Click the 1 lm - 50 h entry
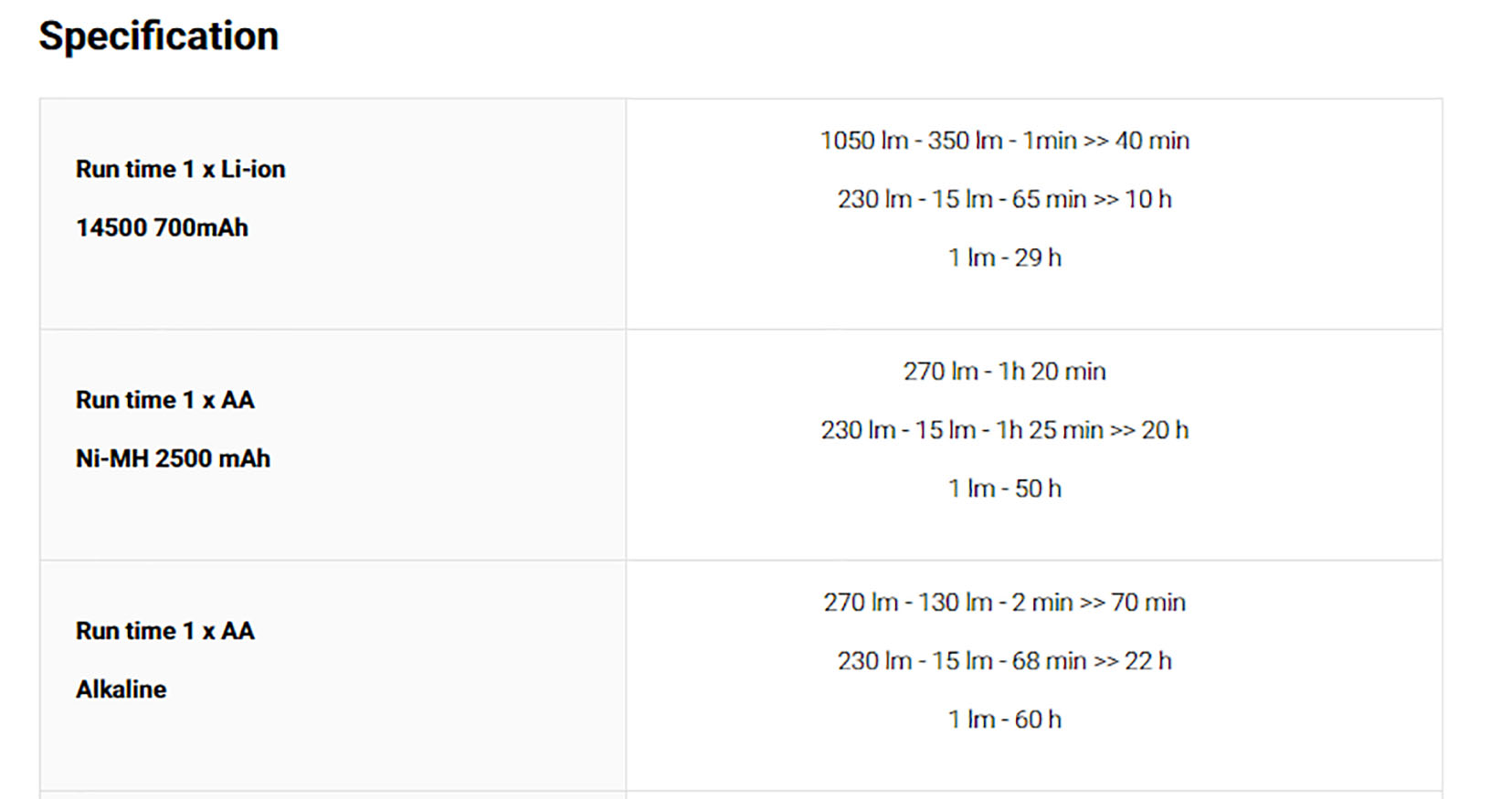Viewport: 1512px width, 799px height. [1004, 489]
